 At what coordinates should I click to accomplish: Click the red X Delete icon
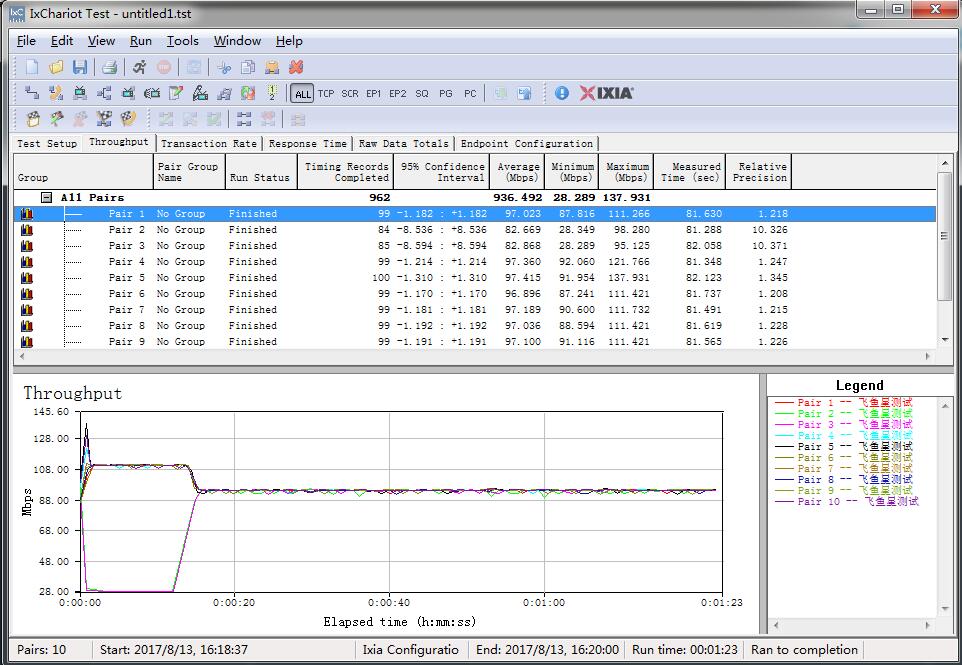pos(296,67)
